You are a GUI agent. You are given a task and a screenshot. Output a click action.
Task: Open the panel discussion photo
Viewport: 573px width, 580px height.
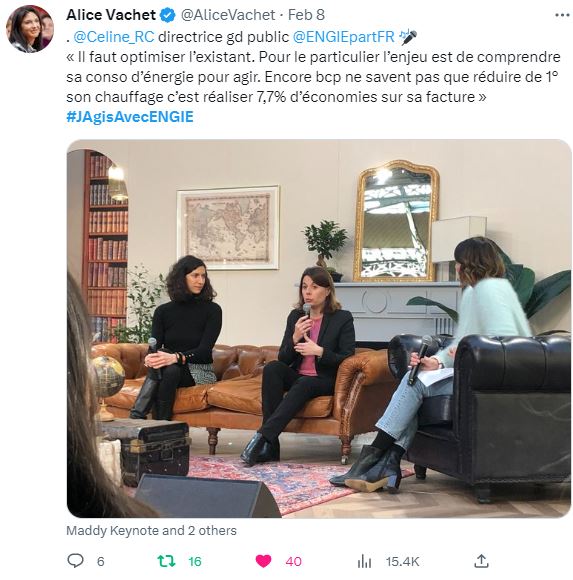[319, 328]
